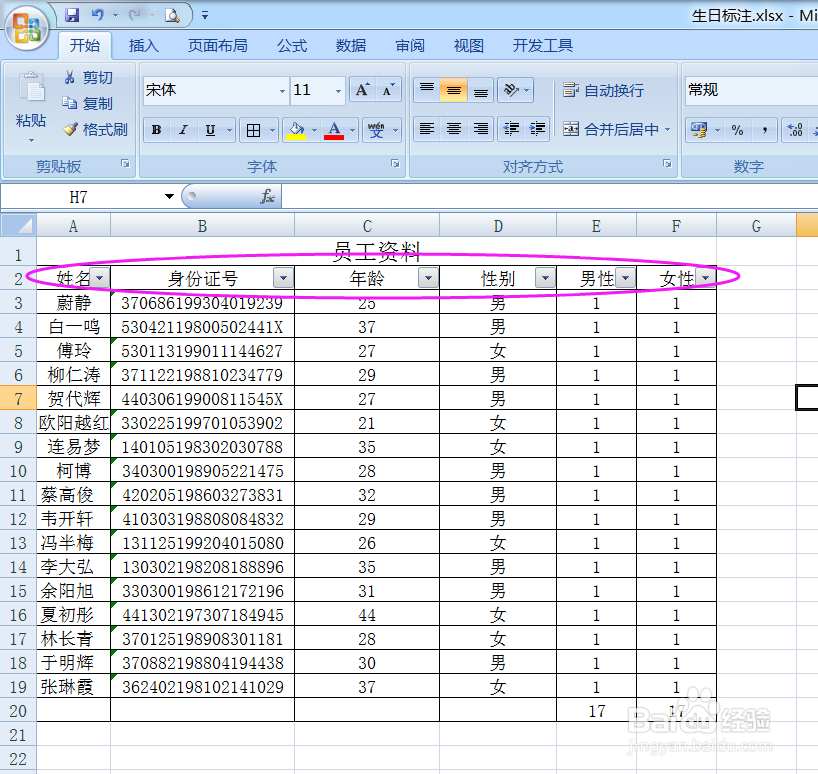Click the select-all corner of the sheet
818x774 pixels.
18,226
